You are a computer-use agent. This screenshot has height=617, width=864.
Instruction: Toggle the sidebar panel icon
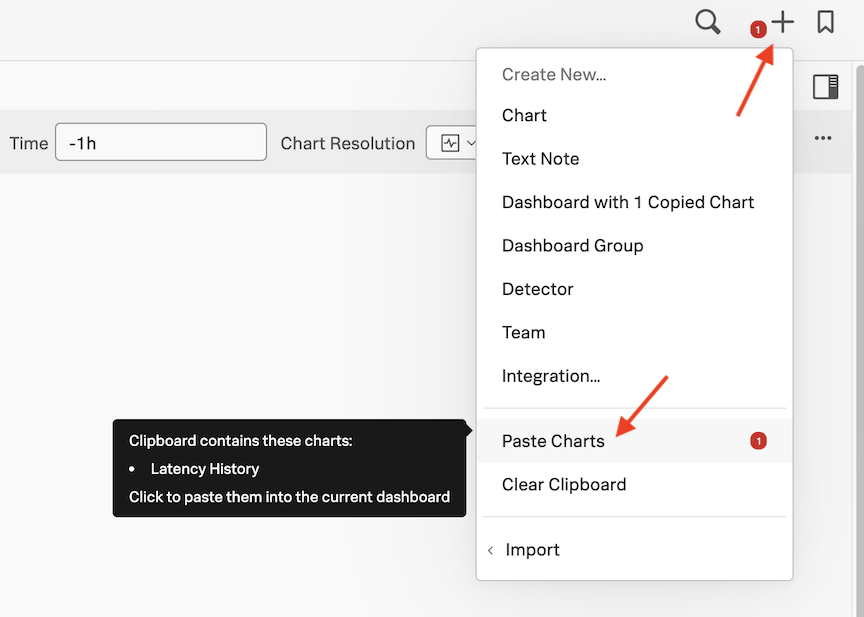point(825,87)
